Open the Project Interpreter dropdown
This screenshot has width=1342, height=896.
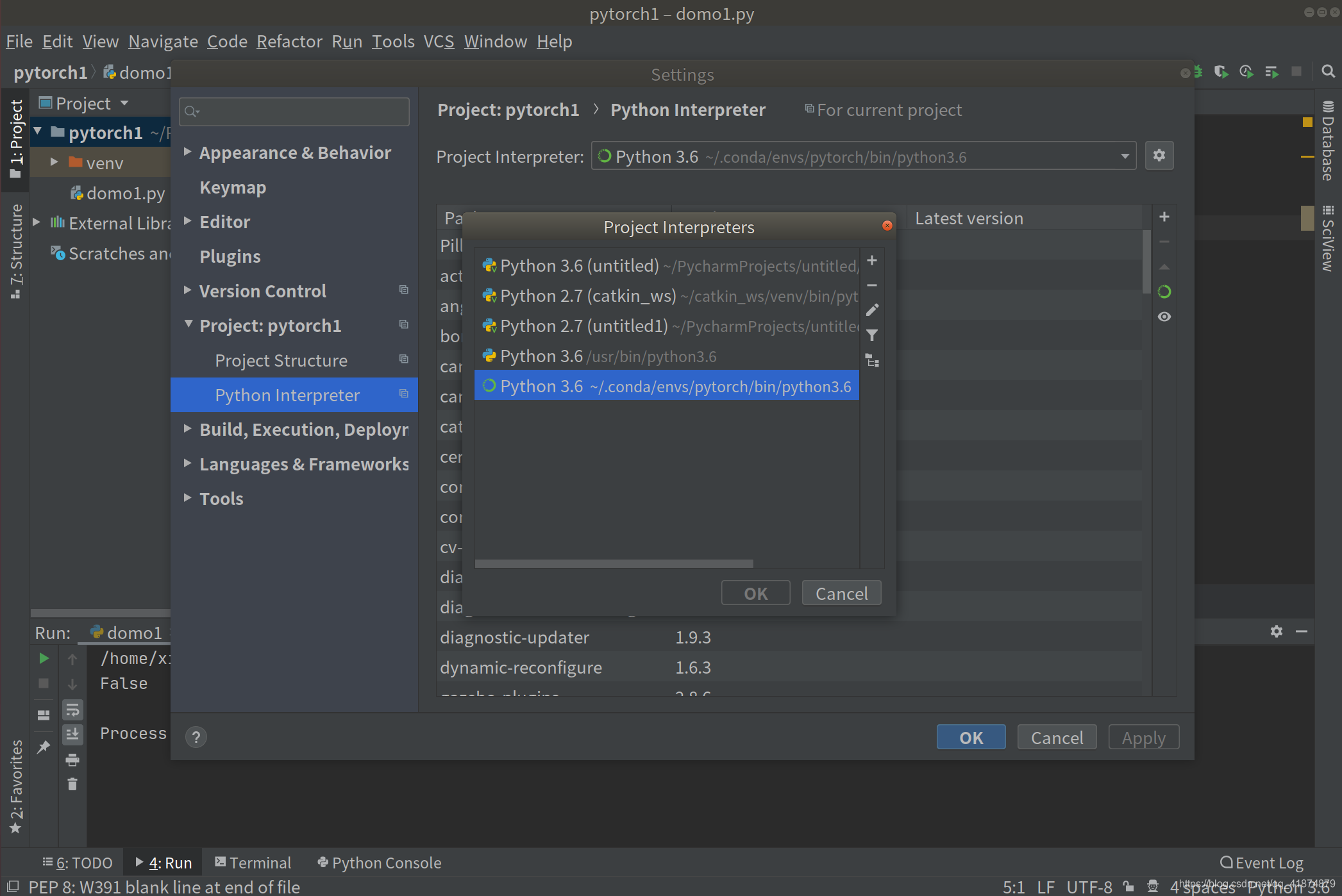tap(1124, 156)
